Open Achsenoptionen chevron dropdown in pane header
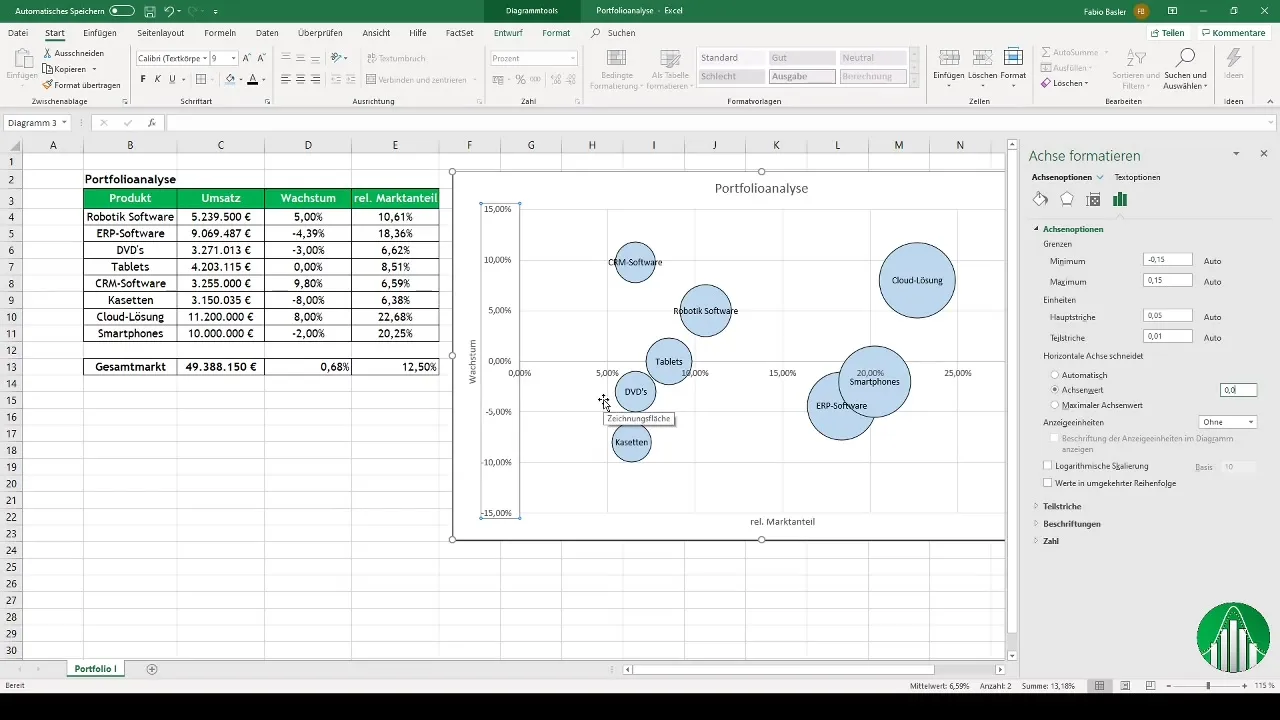 click(1100, 177)
